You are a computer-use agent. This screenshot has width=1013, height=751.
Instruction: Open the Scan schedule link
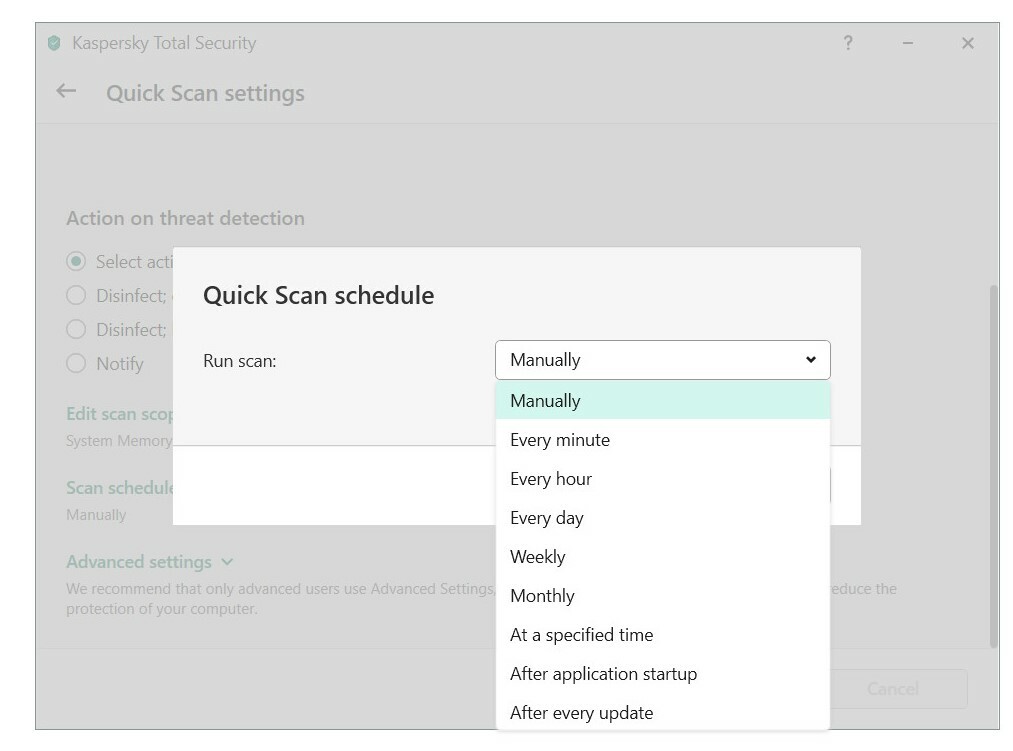click(x=120, y=487)
